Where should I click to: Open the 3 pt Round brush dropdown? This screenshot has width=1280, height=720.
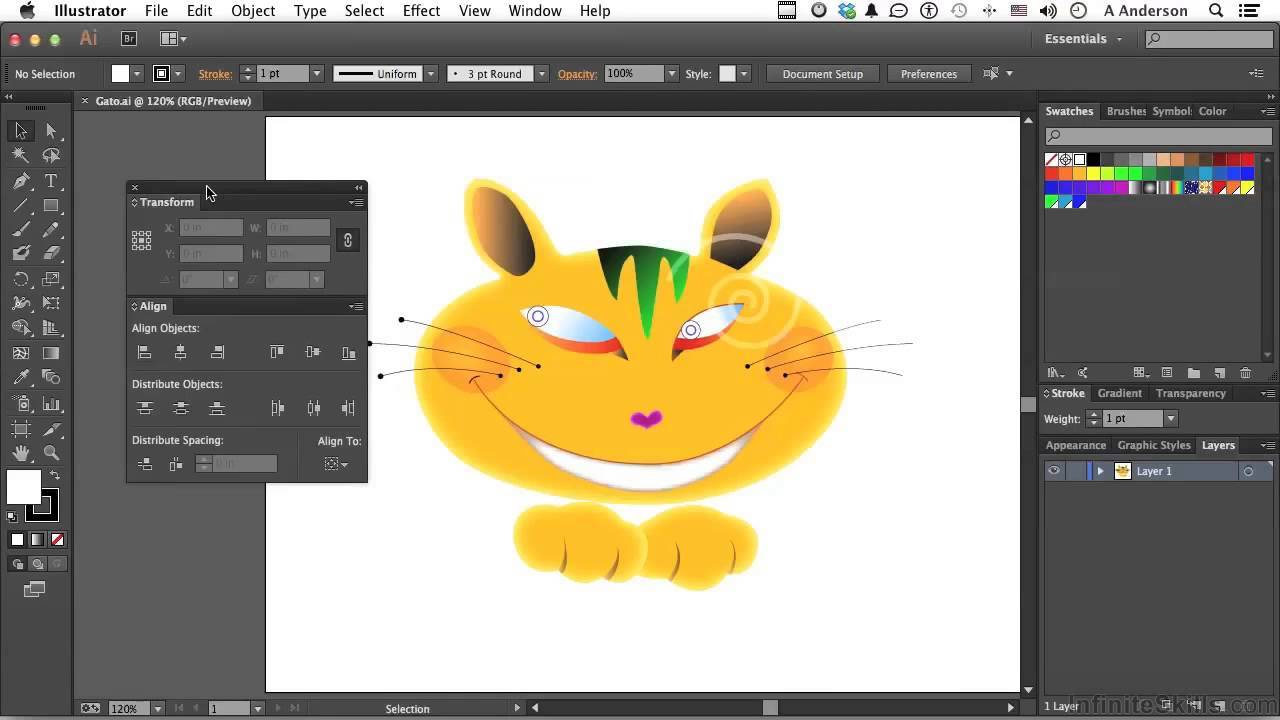[541, 74]
